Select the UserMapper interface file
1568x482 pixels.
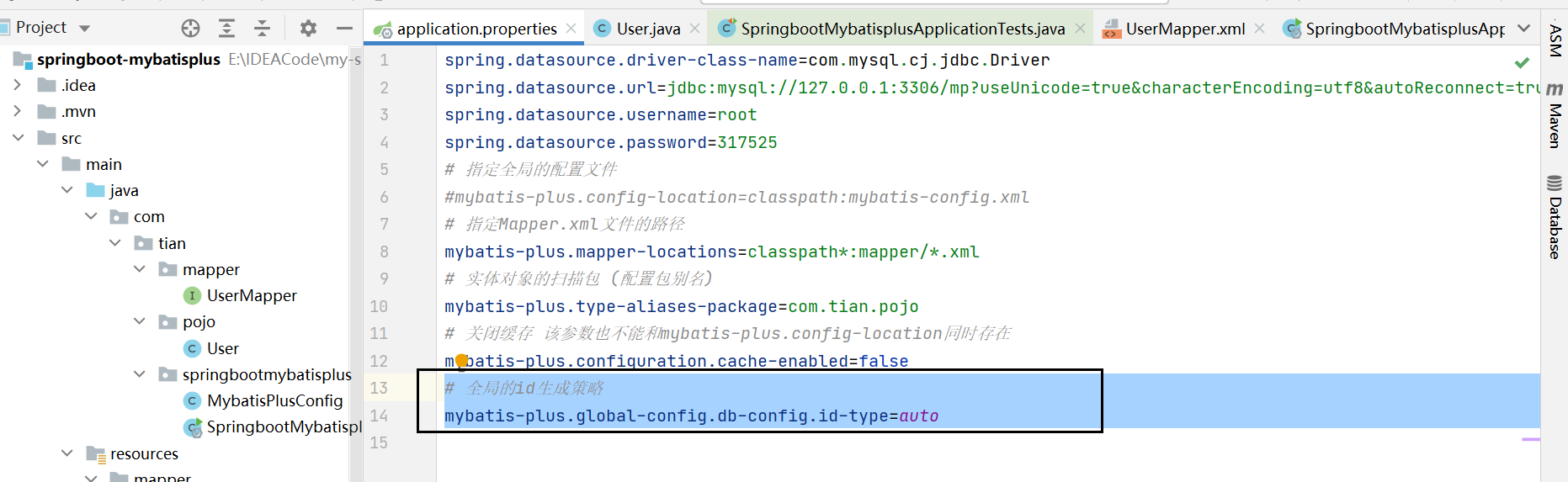click(x=252, y=295)
